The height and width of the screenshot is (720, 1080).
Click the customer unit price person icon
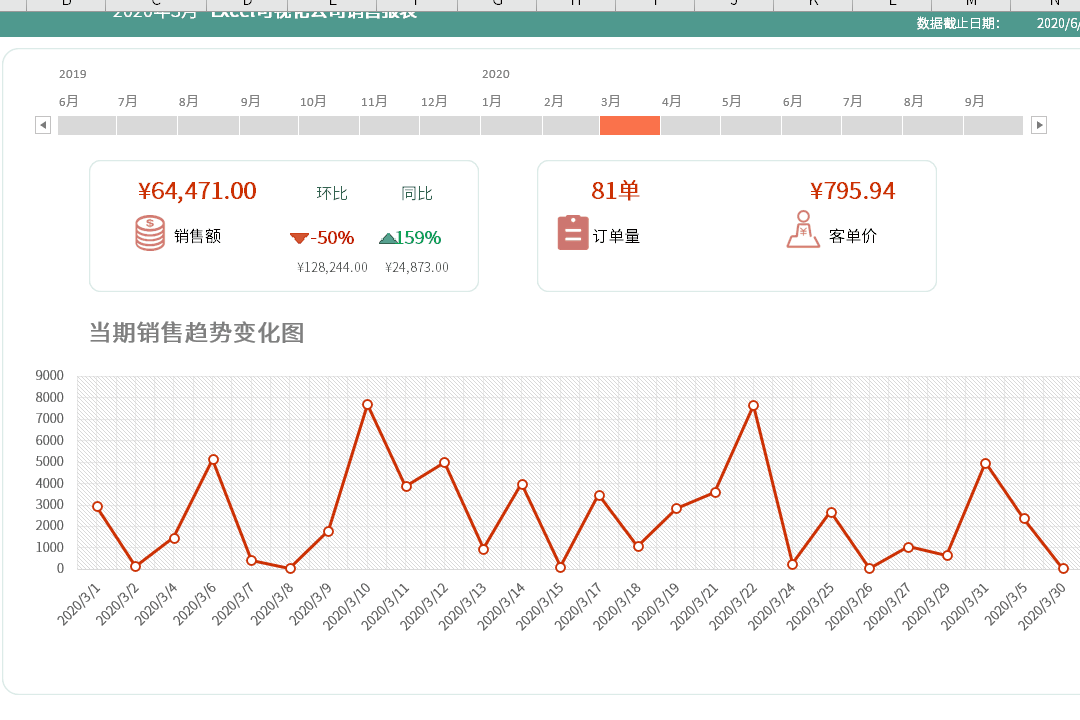pos(803,229)
